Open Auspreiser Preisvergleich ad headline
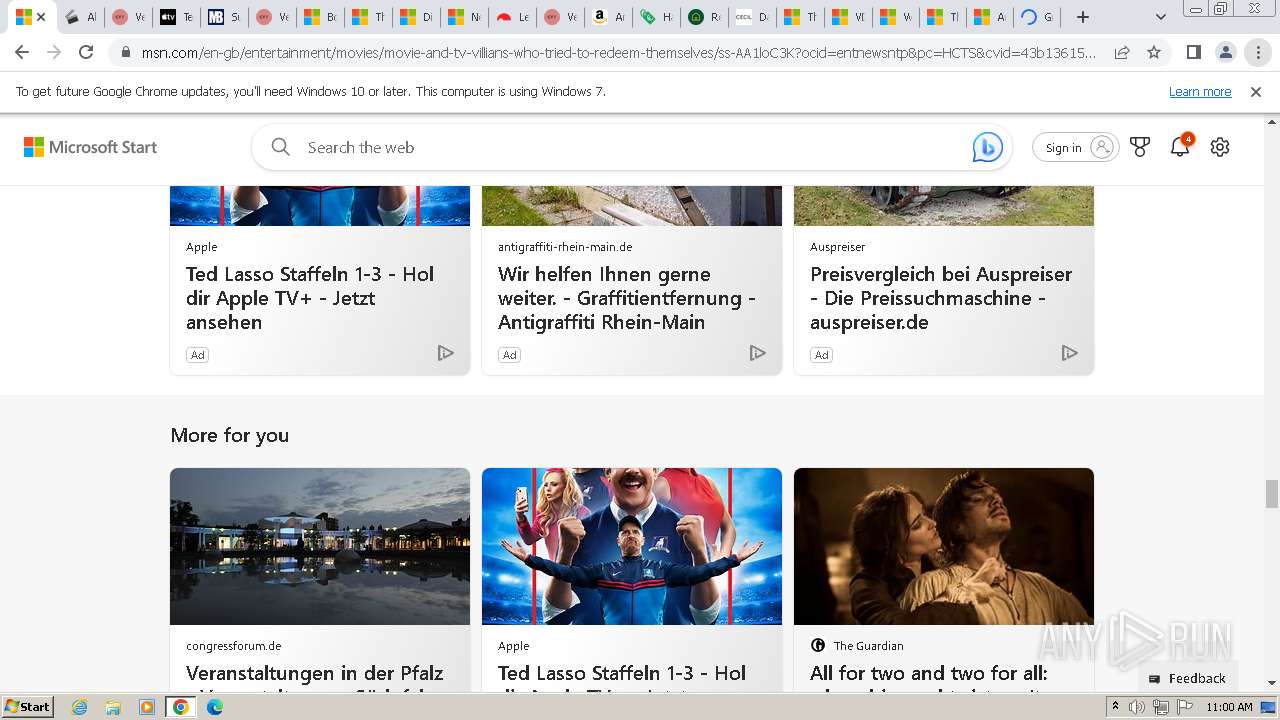 (941, 298)
